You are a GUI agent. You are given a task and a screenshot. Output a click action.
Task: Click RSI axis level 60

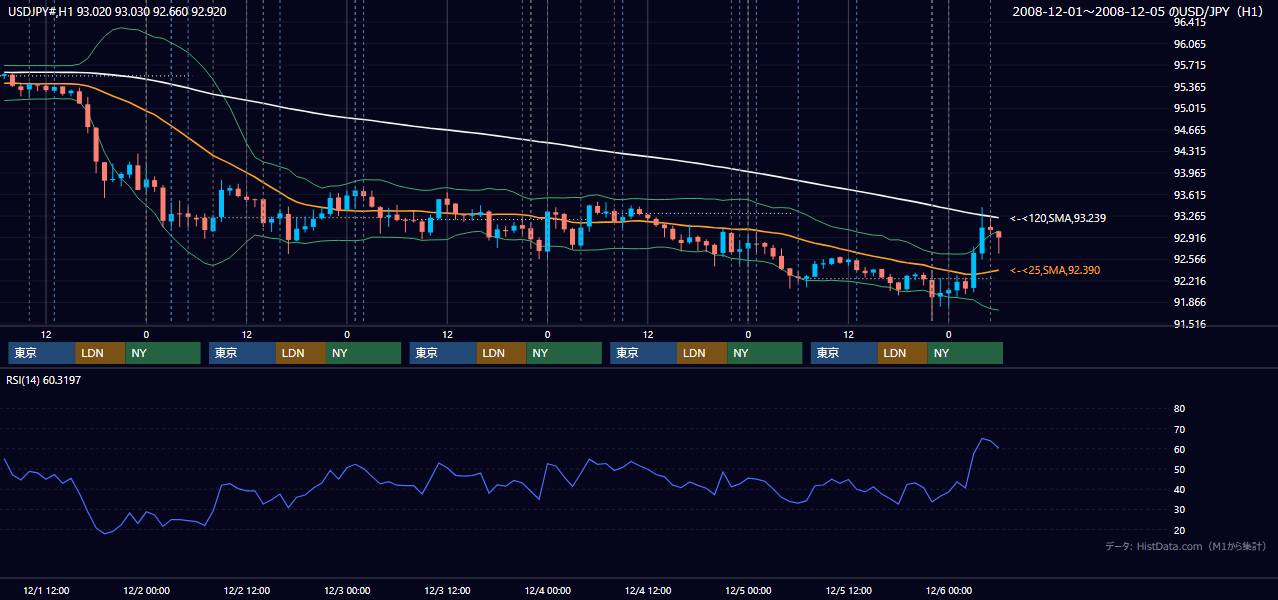coord(1179,449)
